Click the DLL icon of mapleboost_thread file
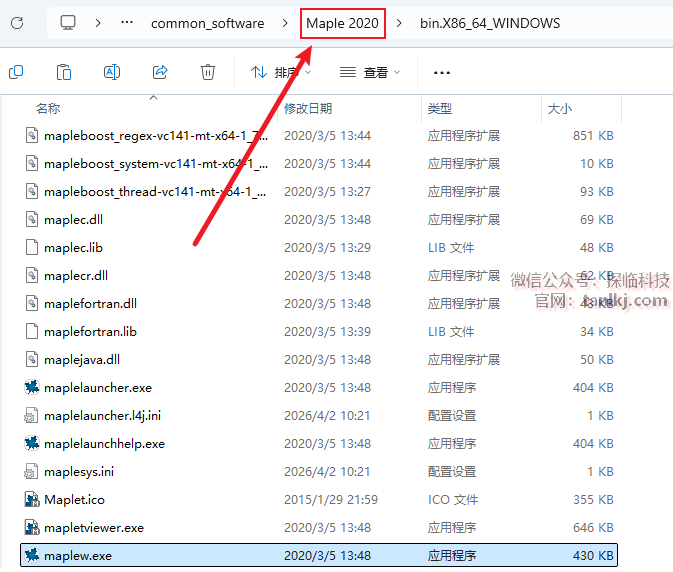The height and width of the screenshot is (572, 673). 32,191
